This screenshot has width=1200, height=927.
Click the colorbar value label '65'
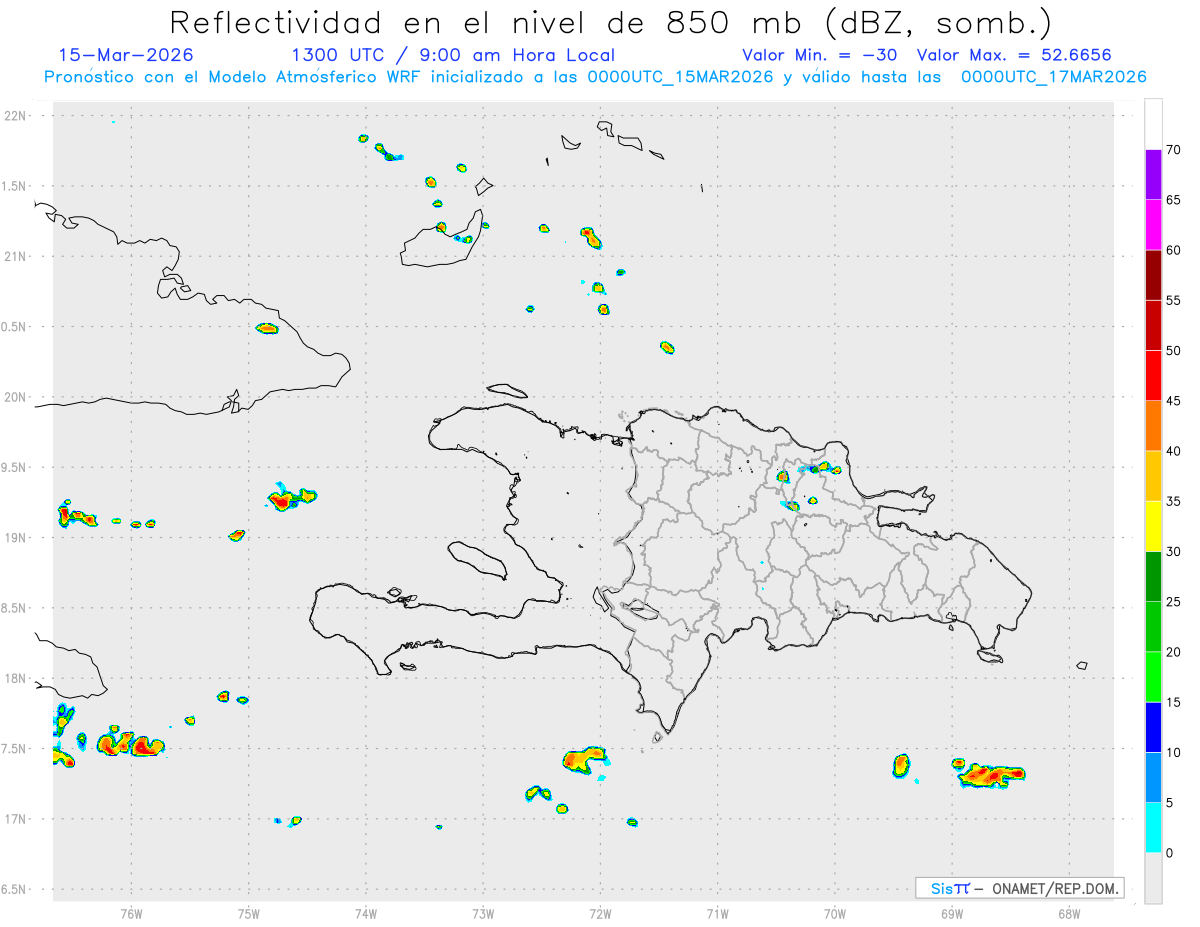1174,200
